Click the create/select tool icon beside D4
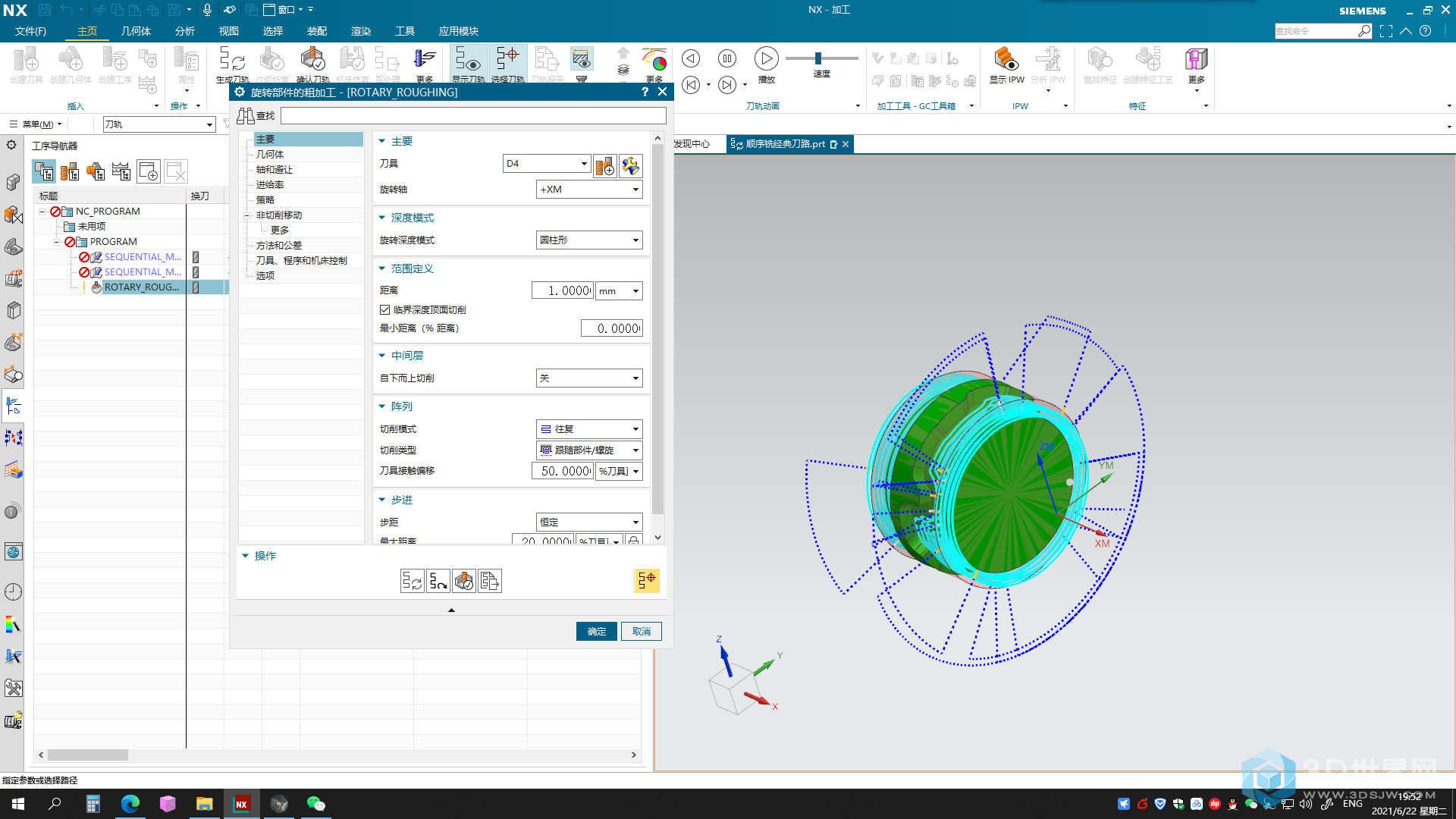1456x819 pixels. tap(605, 165)
